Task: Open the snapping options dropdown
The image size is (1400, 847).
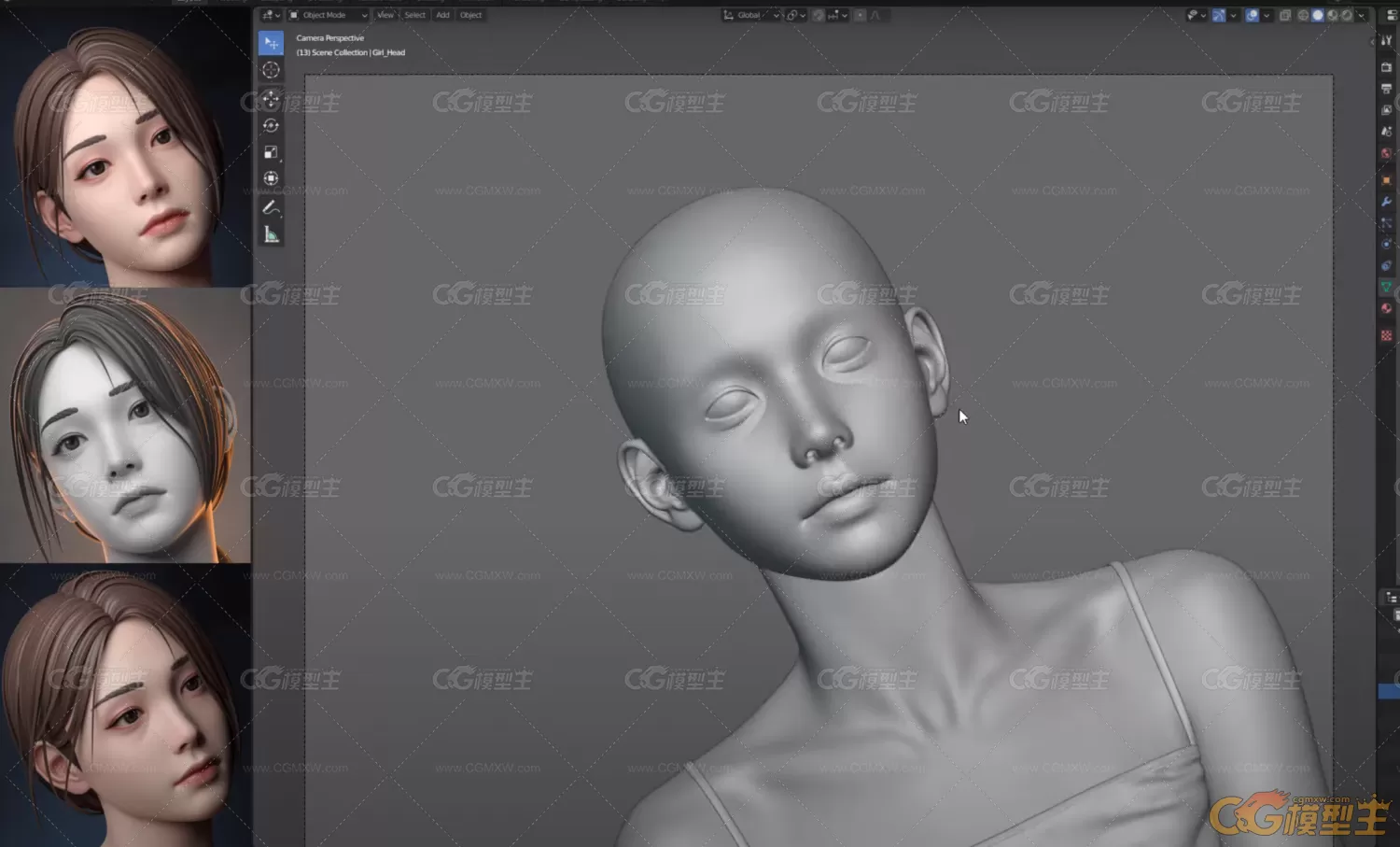Action: (838, 15)
